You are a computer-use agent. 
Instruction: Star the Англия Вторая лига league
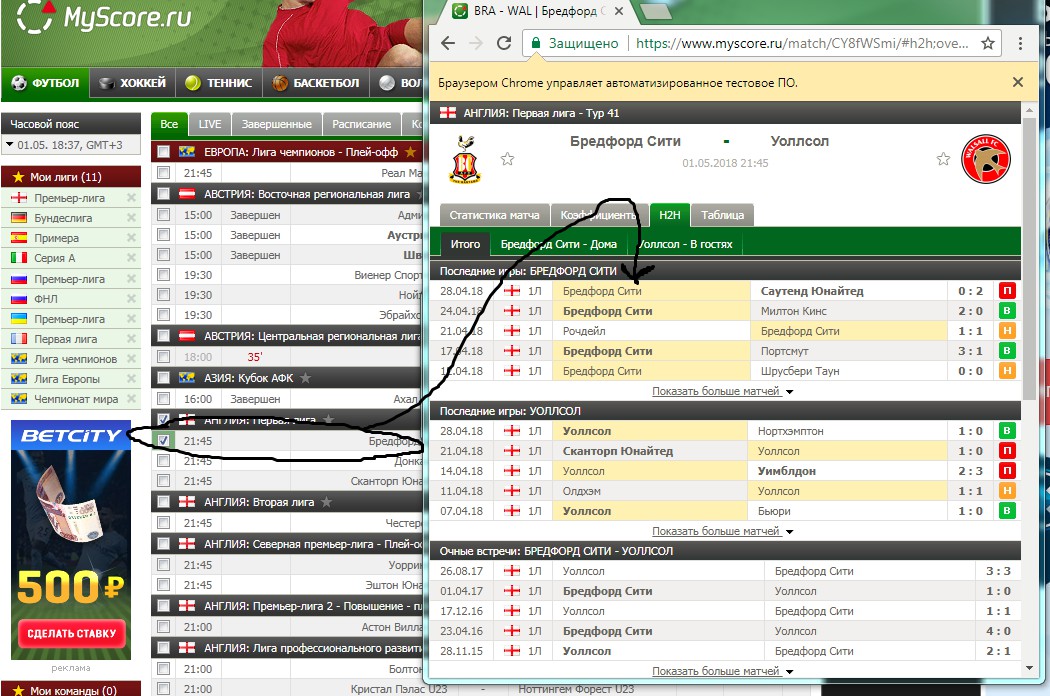326,502
